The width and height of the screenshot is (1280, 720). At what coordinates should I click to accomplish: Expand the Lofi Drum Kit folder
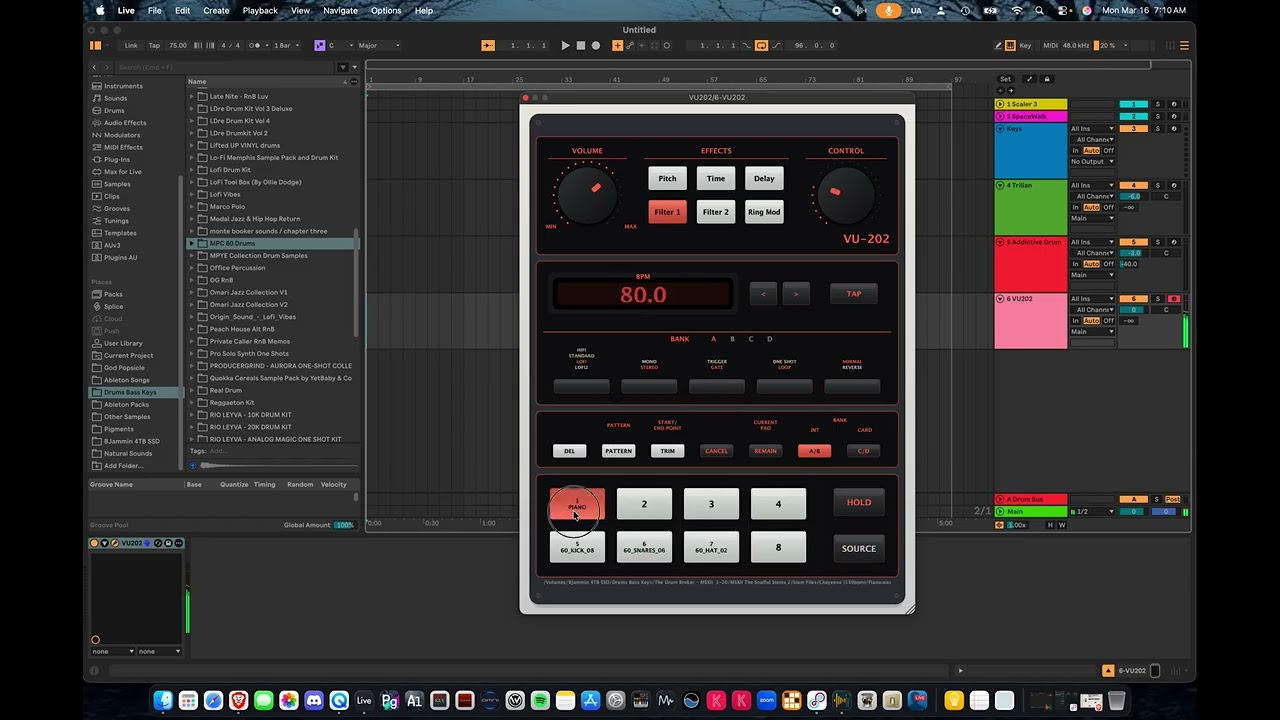[x=192, y=170]
